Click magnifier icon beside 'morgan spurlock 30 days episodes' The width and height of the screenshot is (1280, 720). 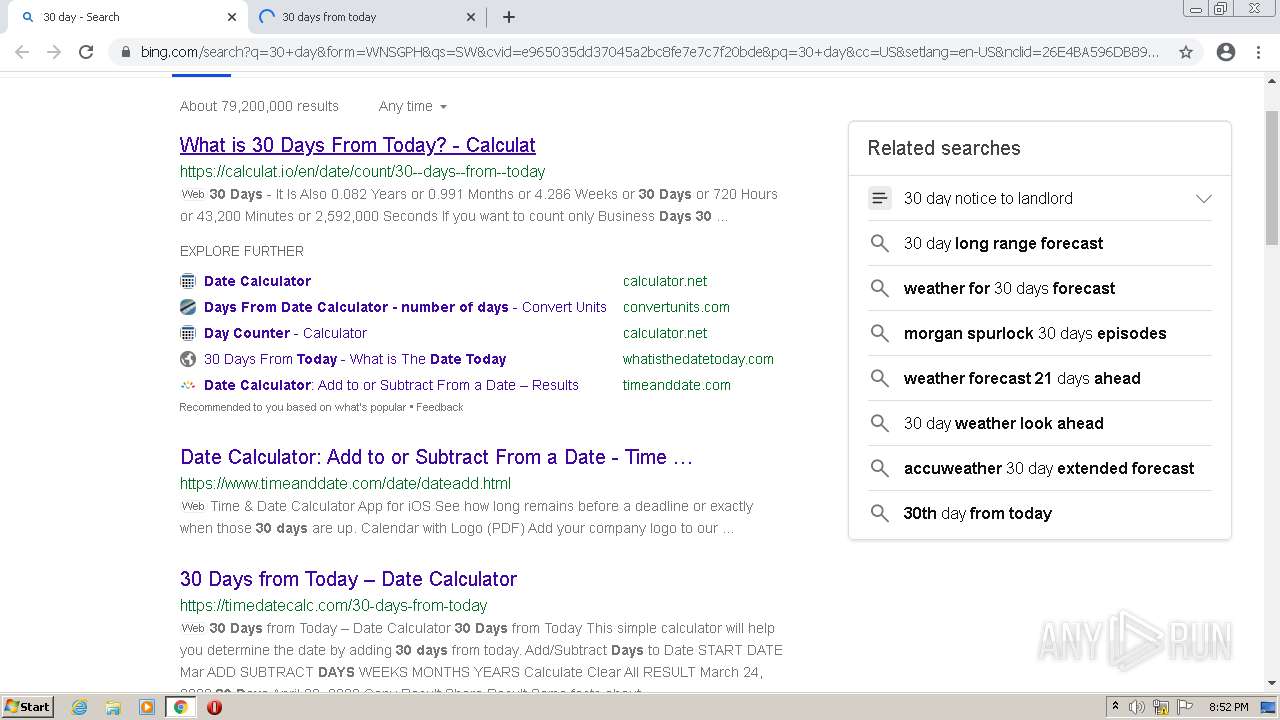click(880, 333)
